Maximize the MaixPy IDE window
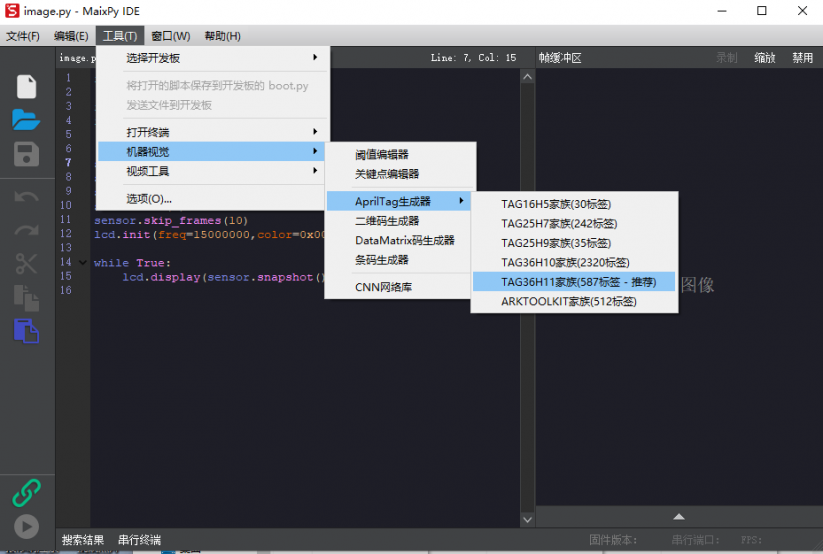This screenshot has width=823, height=554. tap(762, 11)
